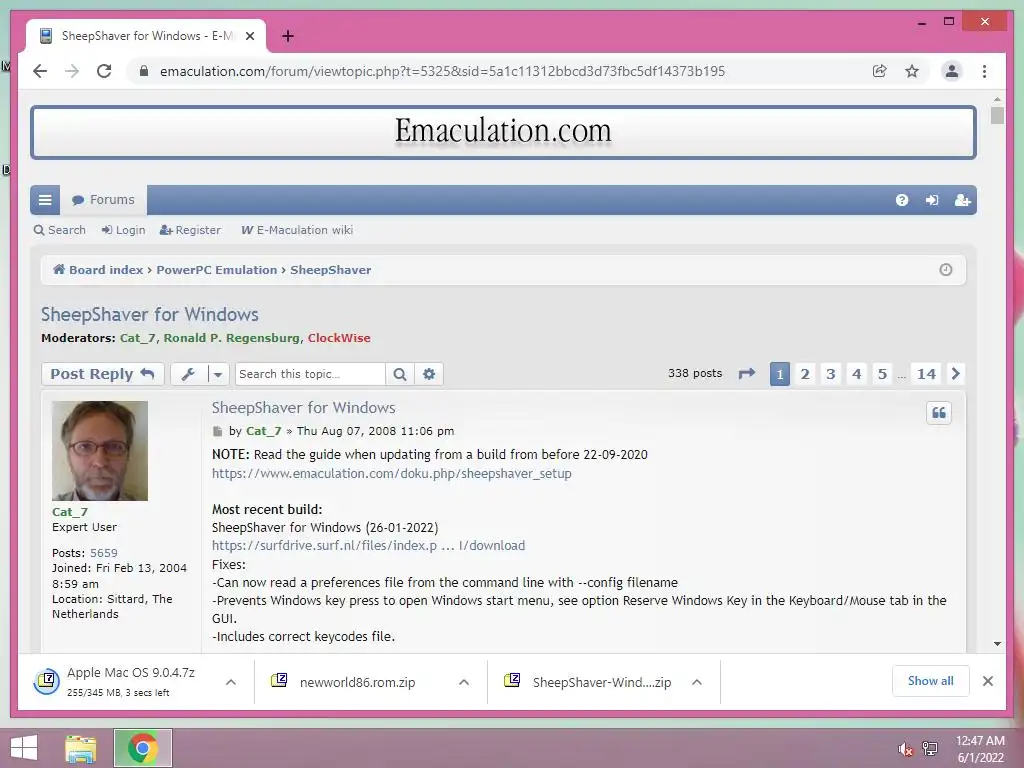Open advanced search gear icon
Screen dimensions: 1024x768
tap(428, 374)
